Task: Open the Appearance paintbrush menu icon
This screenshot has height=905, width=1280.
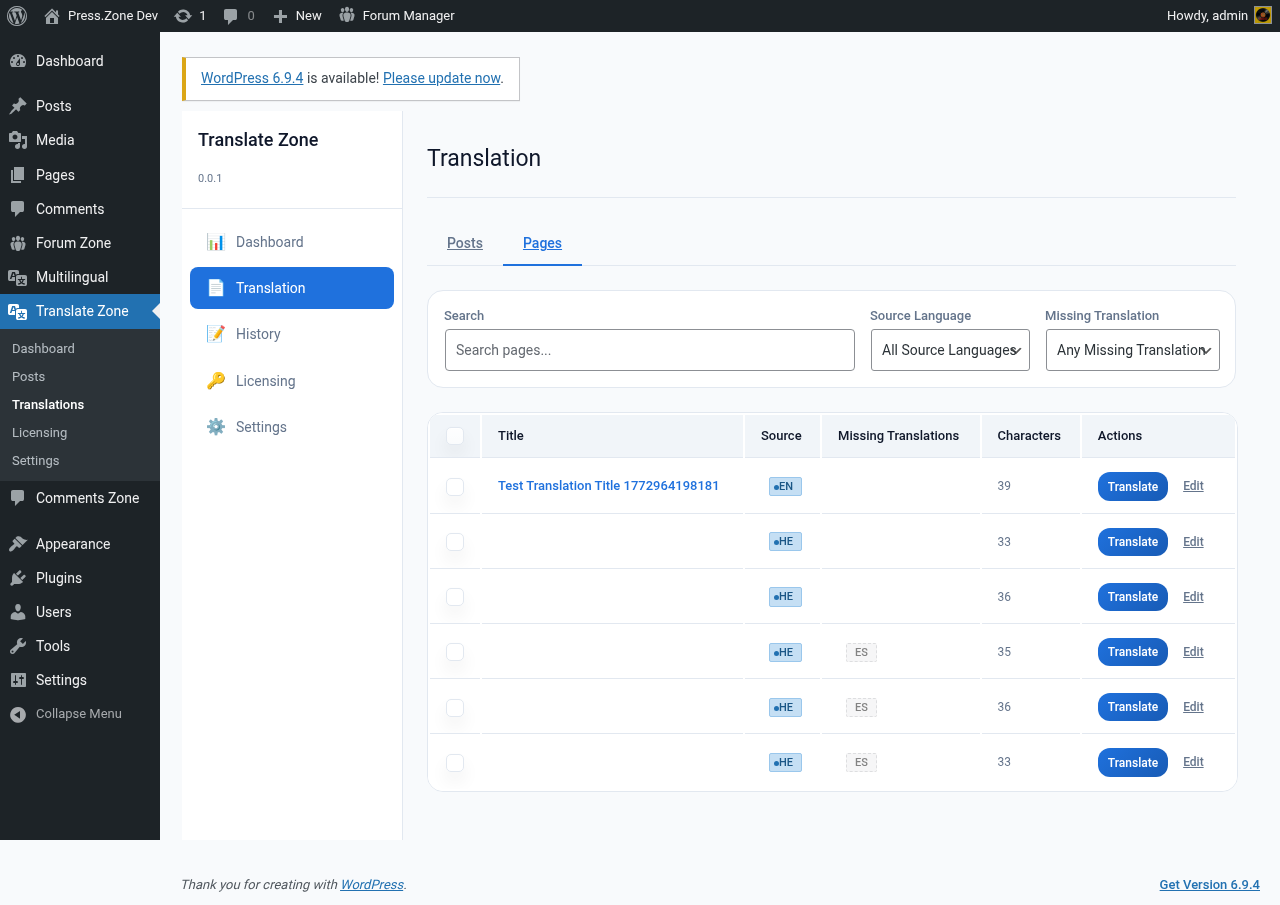Action: 18,544
